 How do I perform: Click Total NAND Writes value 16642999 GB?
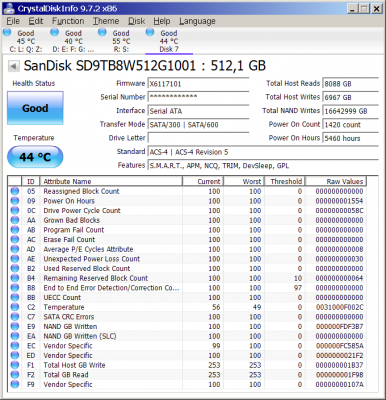tap(351, 111)
